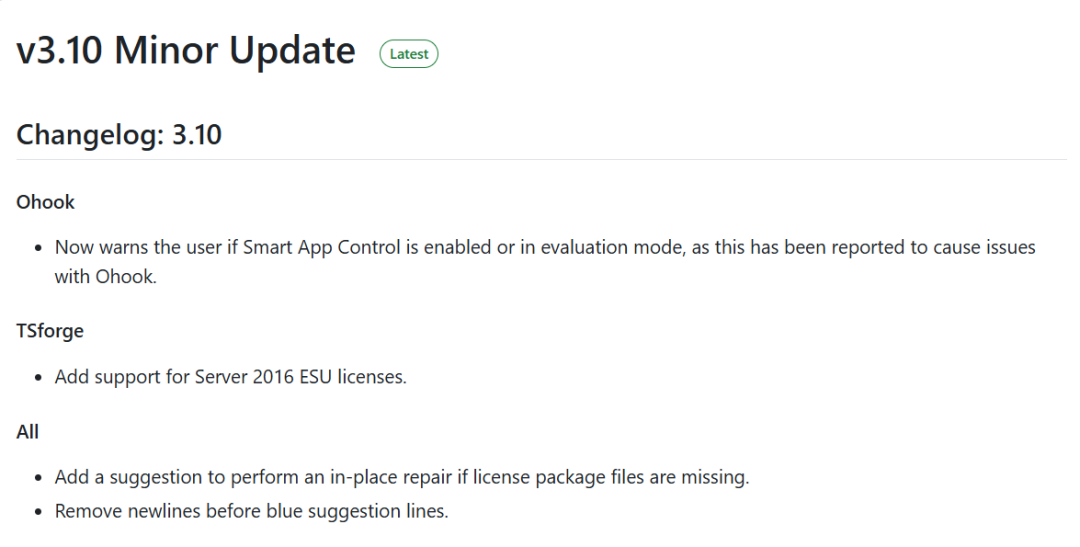This screenshot has width=1080, height=547.
Task: Select the Changelog: 3.10 heading
Action: (118, 134)
